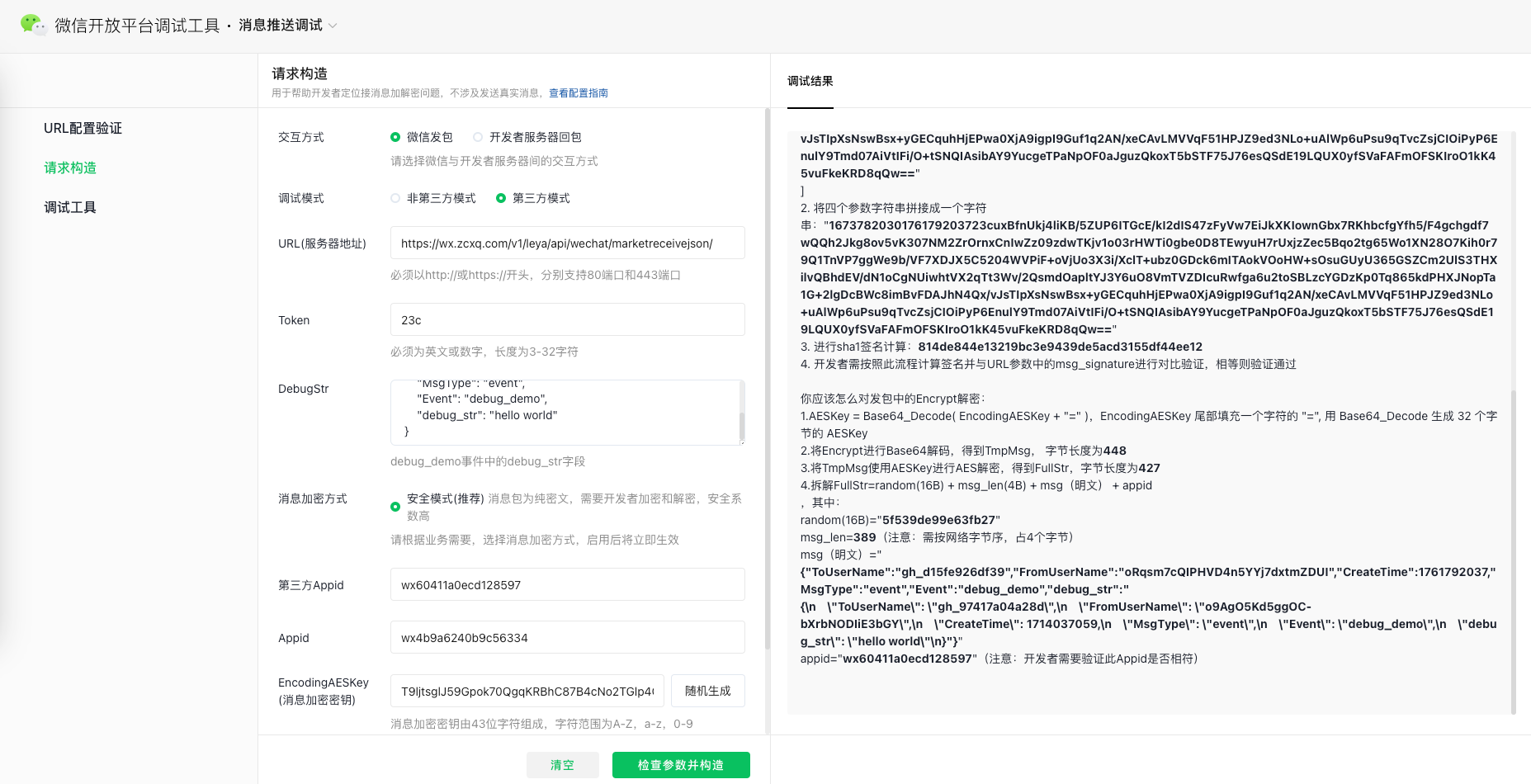Expand the 消息推送调试 dropdown chevron
This screenshot has width=1531, height=784.
click(x=333, y=26)
